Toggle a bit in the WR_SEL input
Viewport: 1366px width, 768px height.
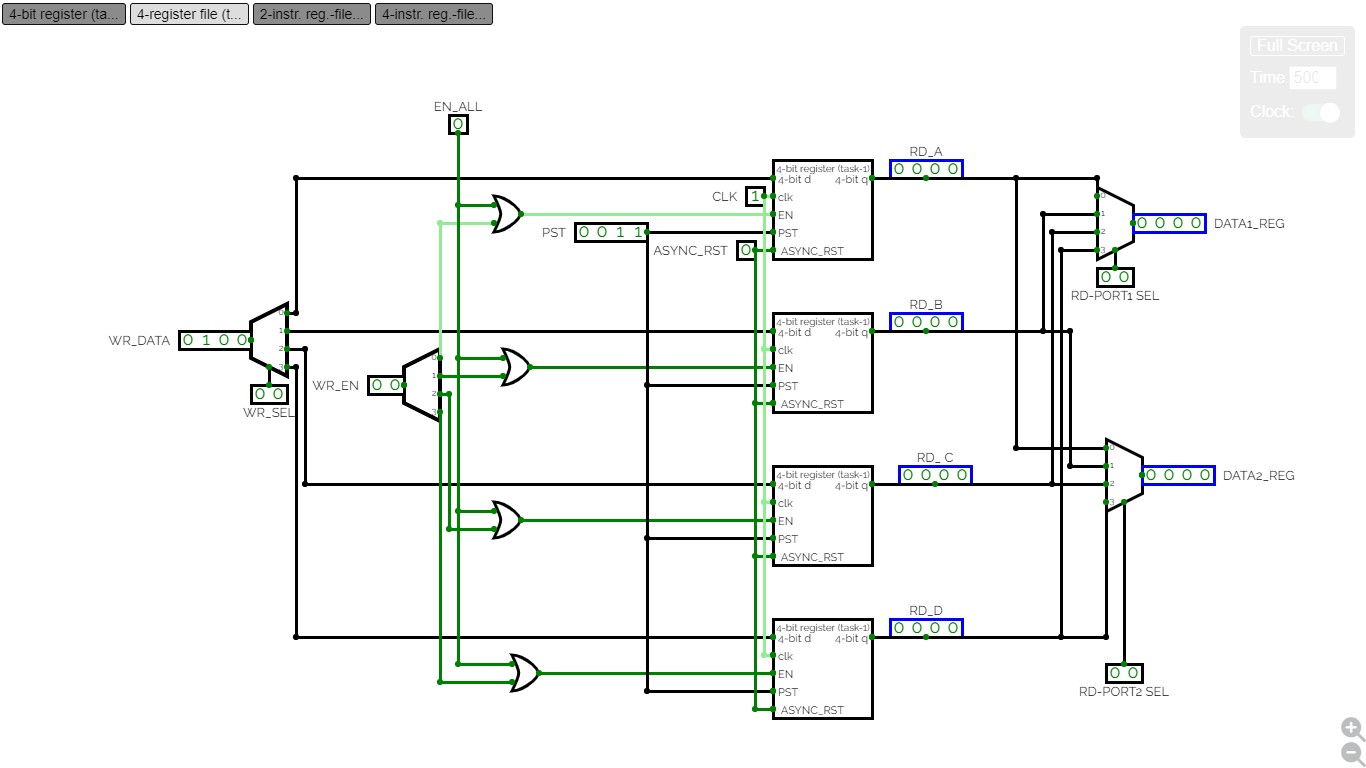(x=262, y=393)
